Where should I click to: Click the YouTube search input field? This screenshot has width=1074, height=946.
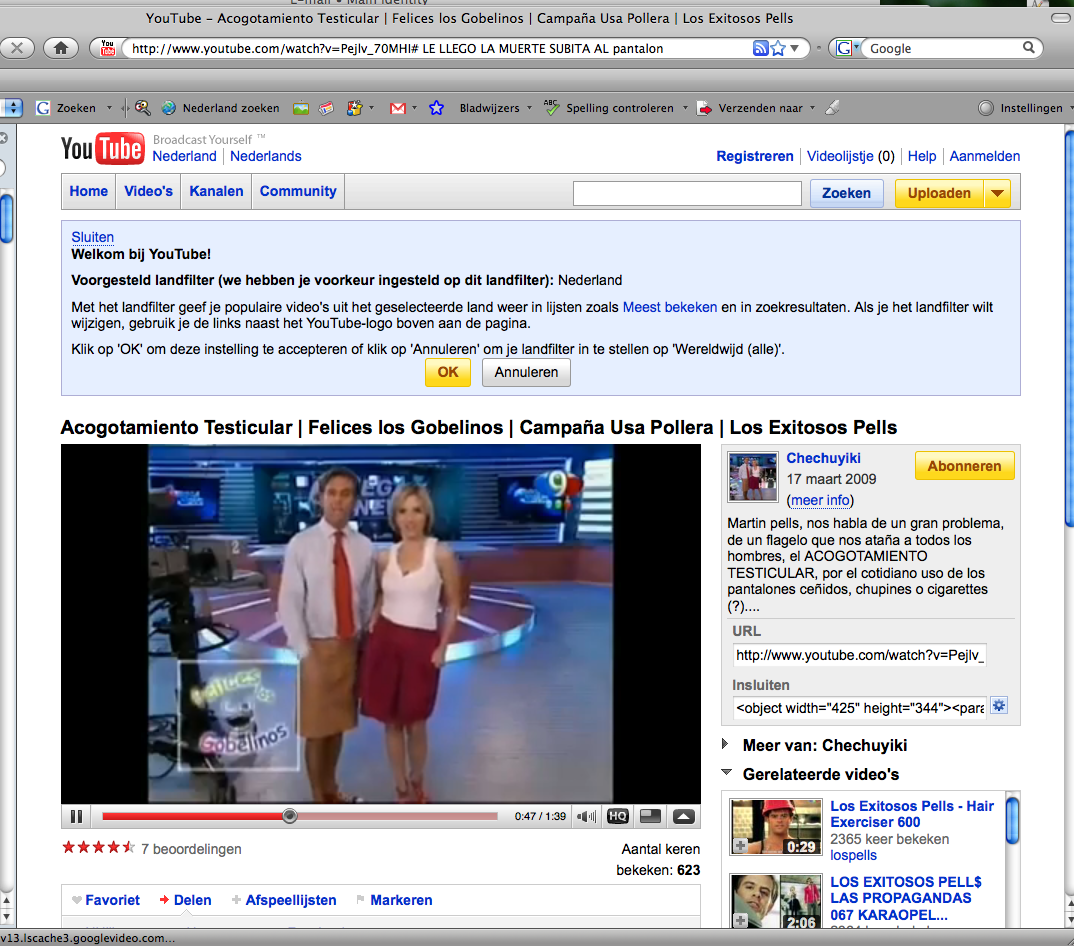pos(687,193)
